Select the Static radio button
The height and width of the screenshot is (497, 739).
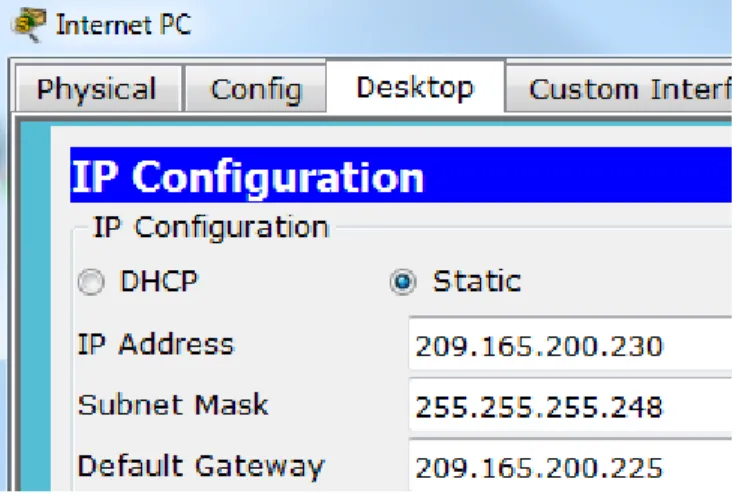pyautogui.click(x=403, y=282)
